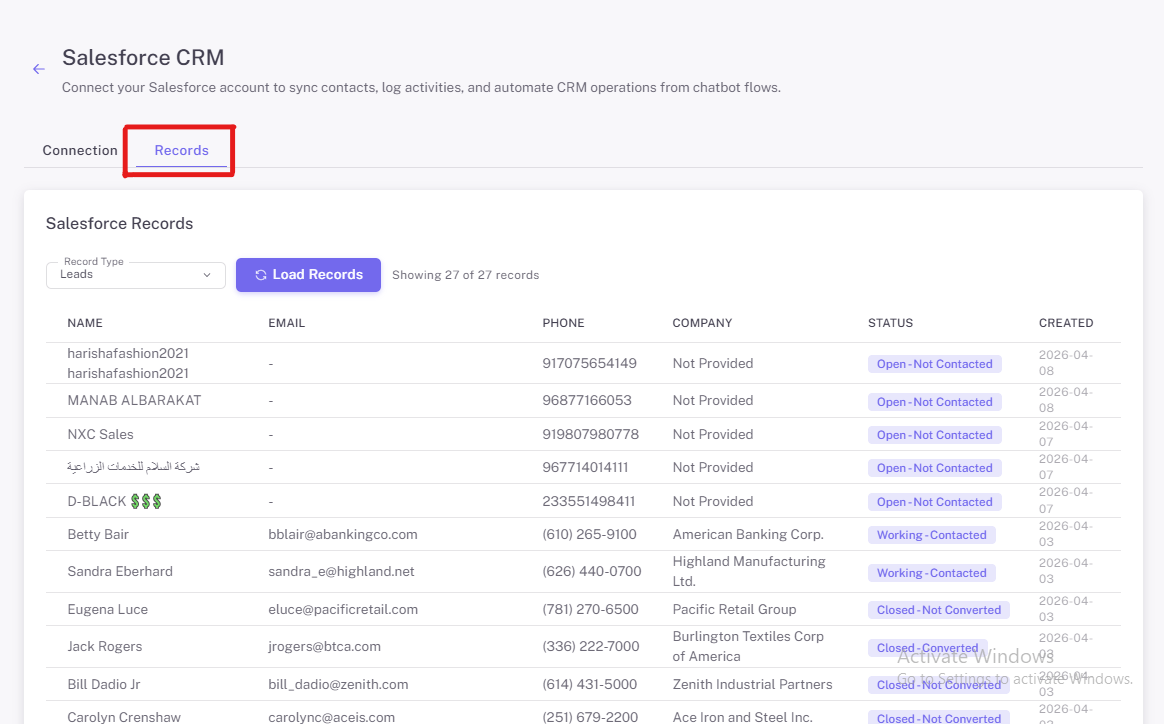This screenshot has height=724, width=1164.
Task: Click email bill_dadio@zenith.com
Action: [339, 685]
